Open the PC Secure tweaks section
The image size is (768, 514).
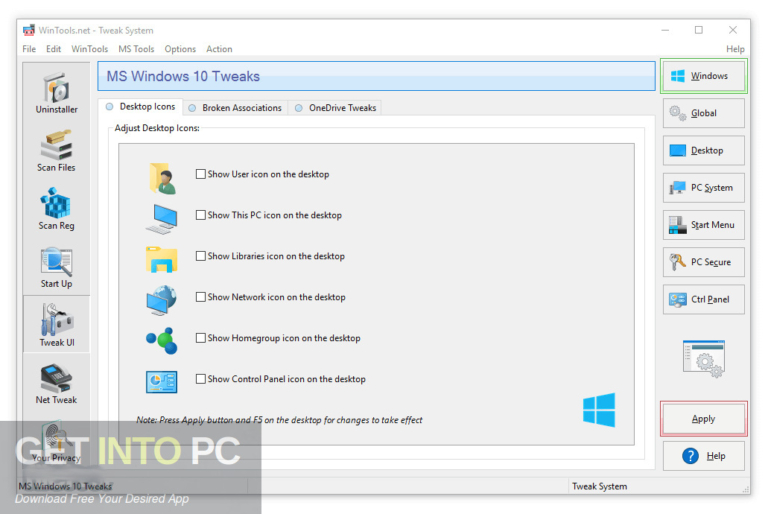click(704, 262)
